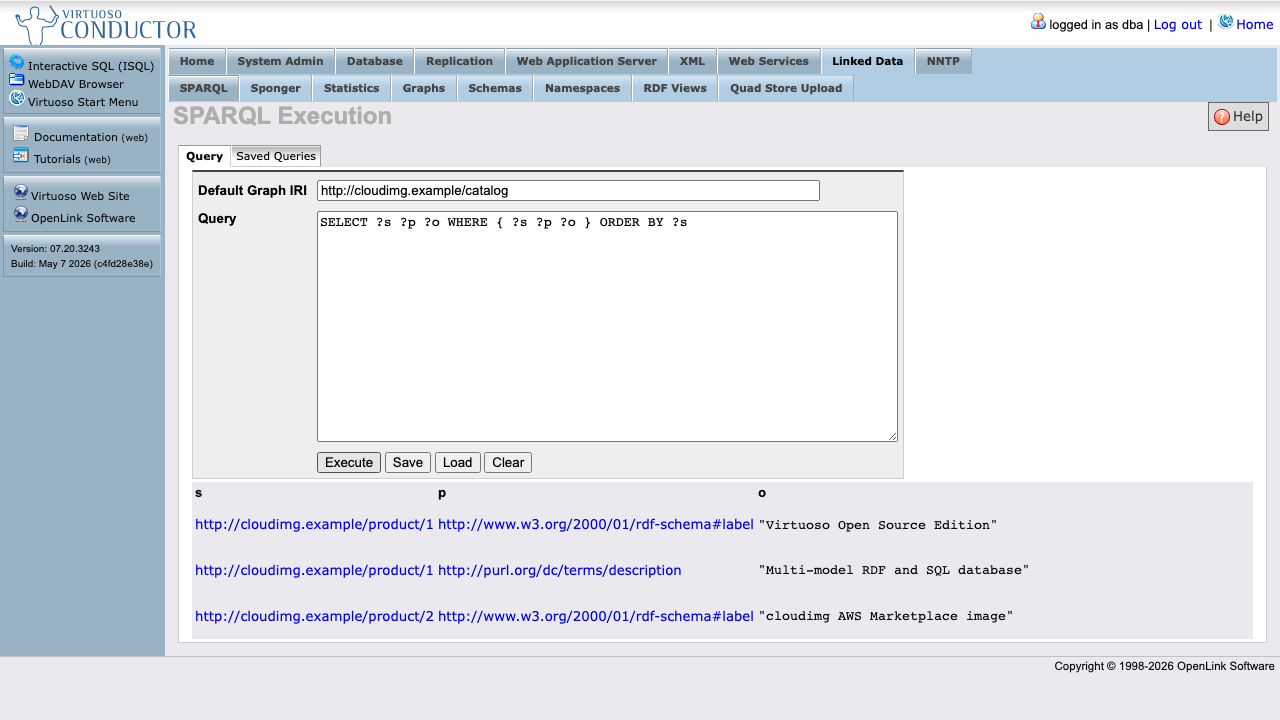This screenshot has height=720, width=1280.
Task: Click the Interactive SQL icon in sidebar
Action: pyautogui.click(x=17, y=63)
